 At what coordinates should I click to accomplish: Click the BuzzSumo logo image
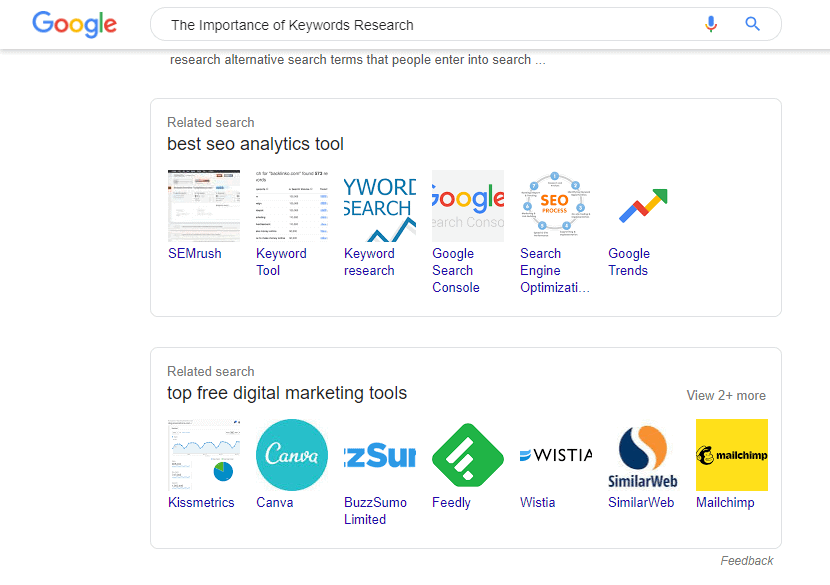[x=380, y=455]
